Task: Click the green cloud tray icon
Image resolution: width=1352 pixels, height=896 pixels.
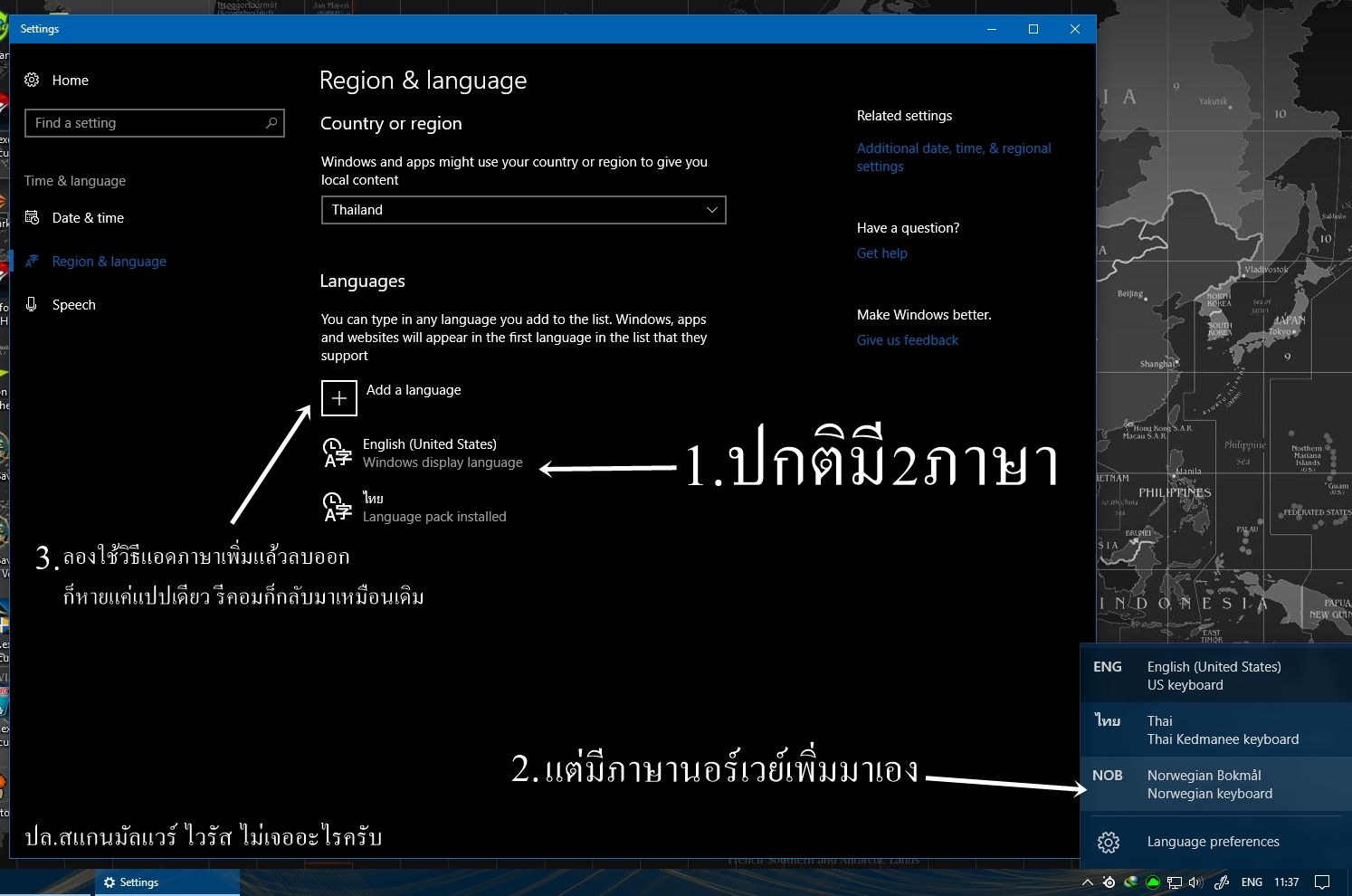Action: point(1153,882)
